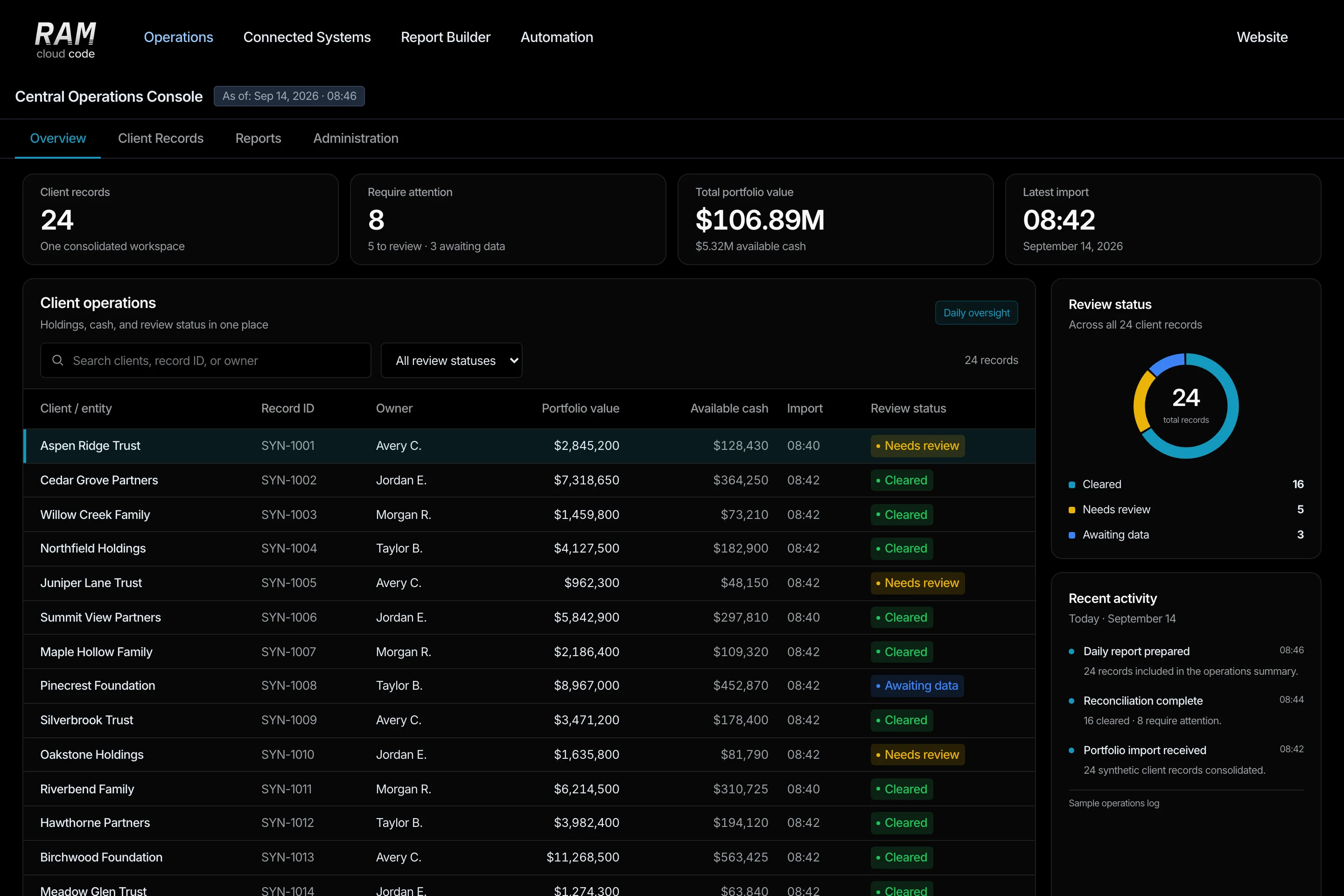Click the Owner column header

click(x=394, y=408)
